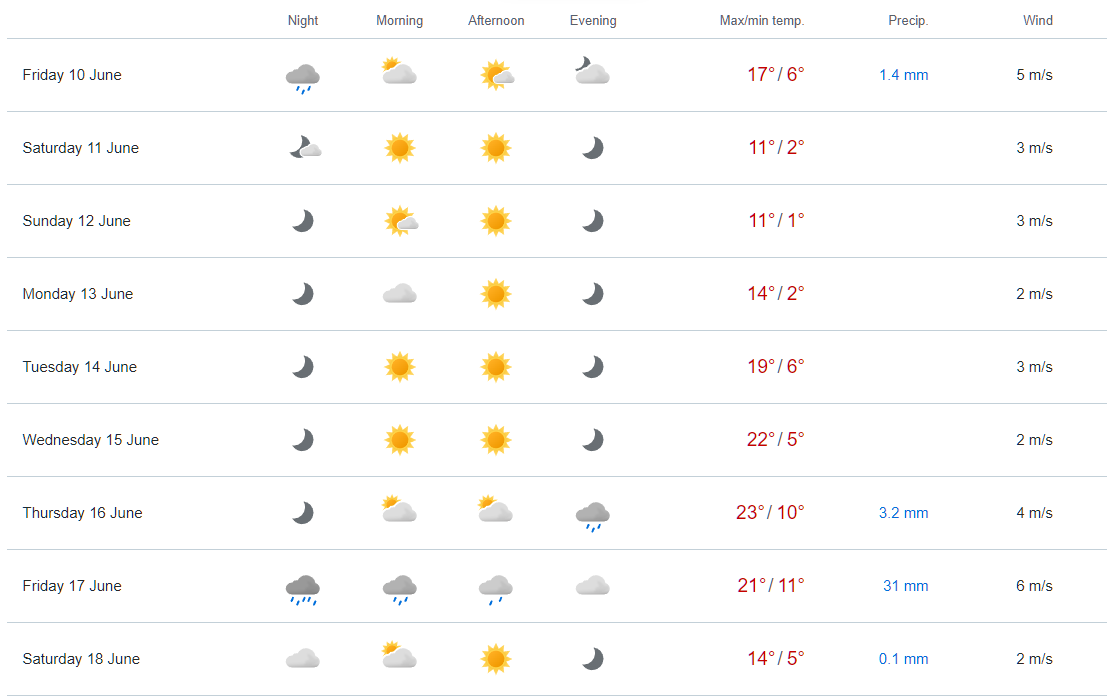Click the Precip. column header
The height and width of the screenshot is (699, 1107).
(x=908, y=20)
